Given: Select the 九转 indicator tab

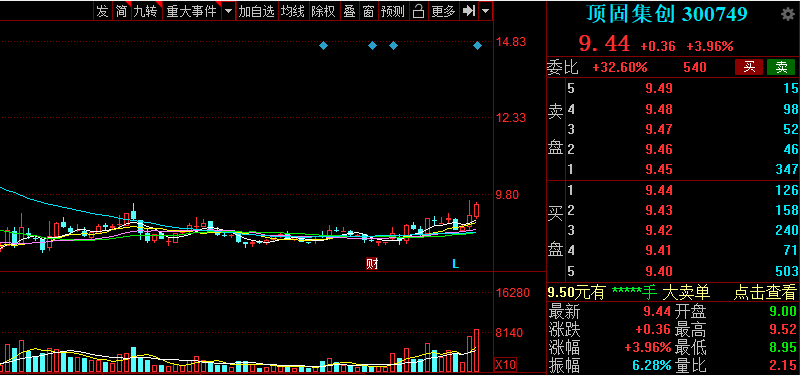Looking at the screenshot, I should click(x=146, y=11).
